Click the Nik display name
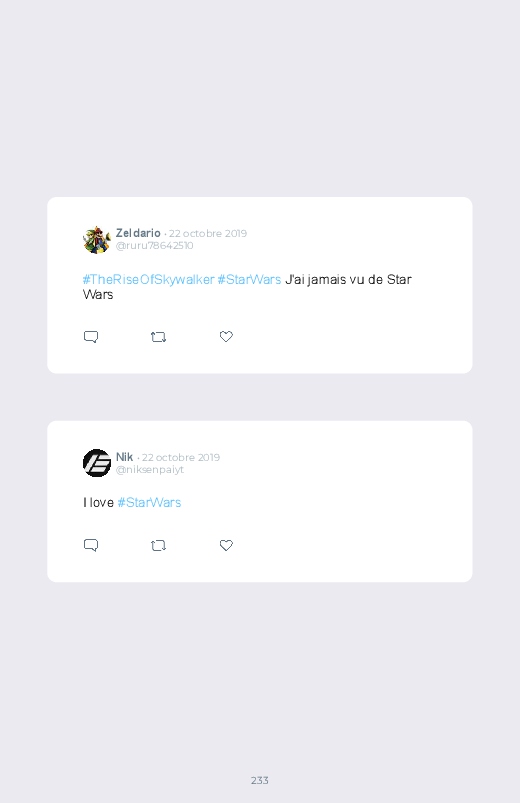This screenshot has width=520, height=803. pyautogui.click(x=124, y=457)
